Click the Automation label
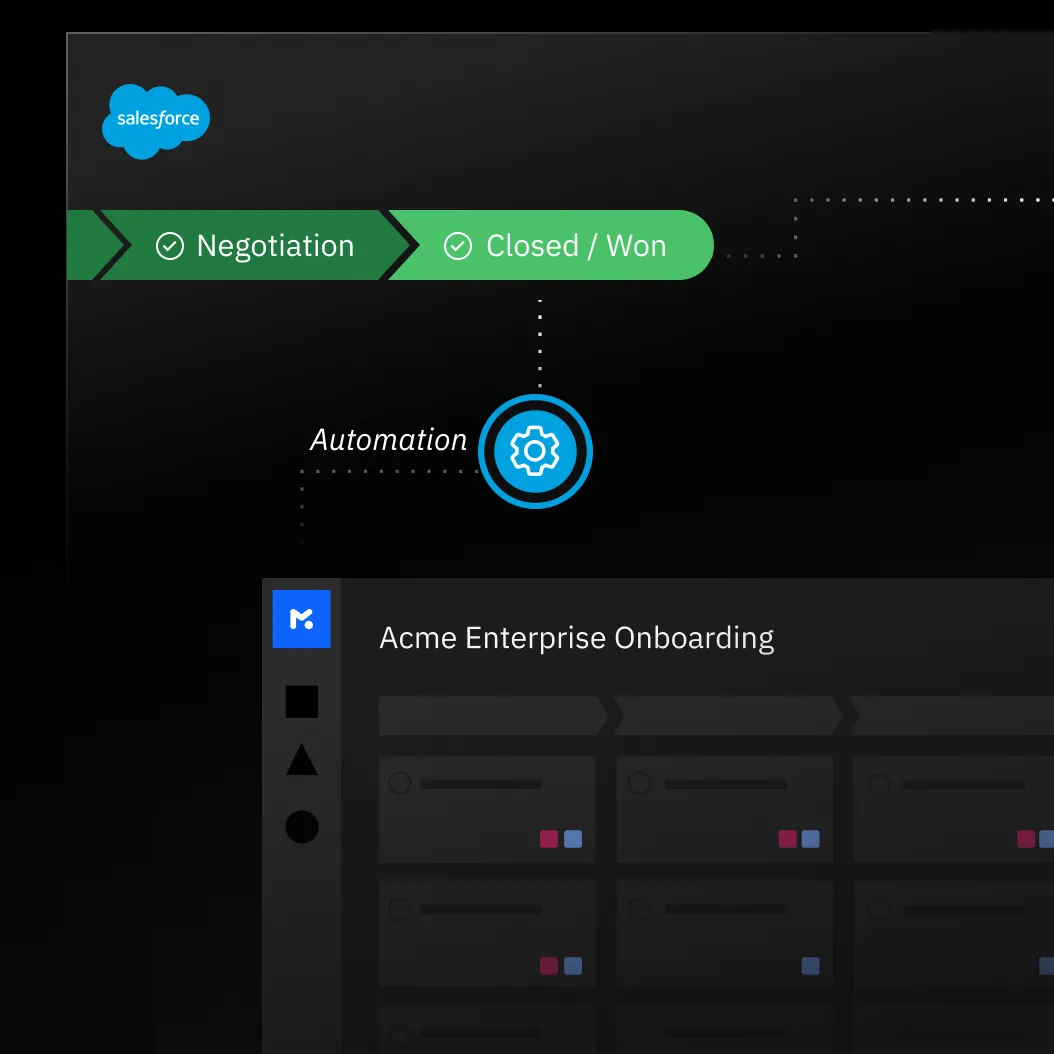This screenshot has width=1054, height=1054. tap(388, 440)
